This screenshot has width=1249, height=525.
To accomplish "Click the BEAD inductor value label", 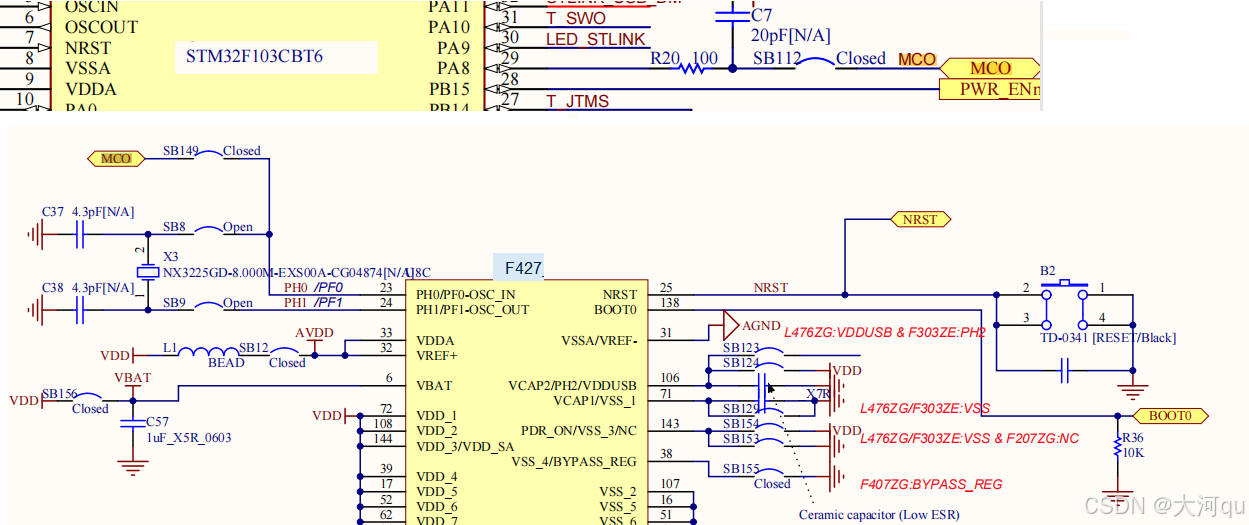I will click(x=226, y=362).
